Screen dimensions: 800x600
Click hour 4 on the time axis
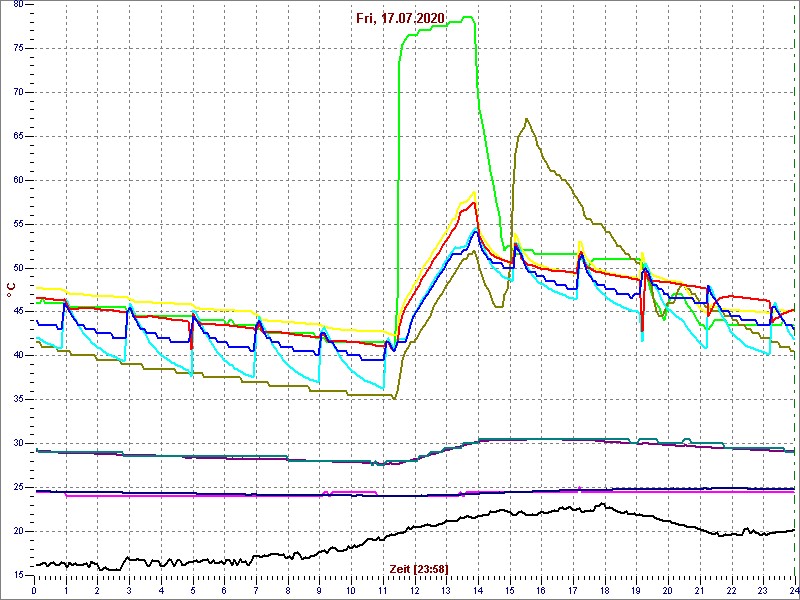click(161, 591)
